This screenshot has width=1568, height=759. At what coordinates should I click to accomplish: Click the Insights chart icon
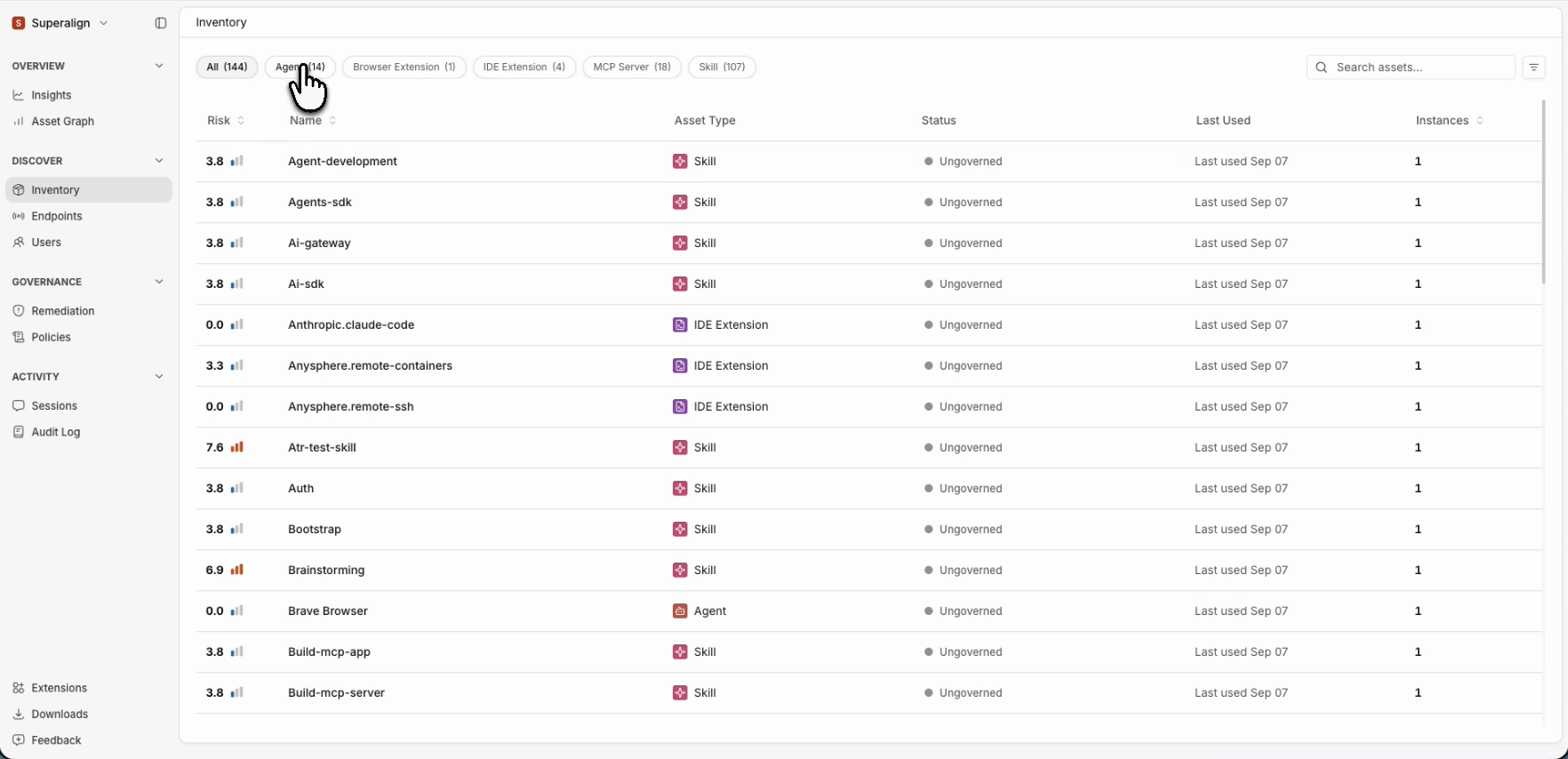pos(18,95)
